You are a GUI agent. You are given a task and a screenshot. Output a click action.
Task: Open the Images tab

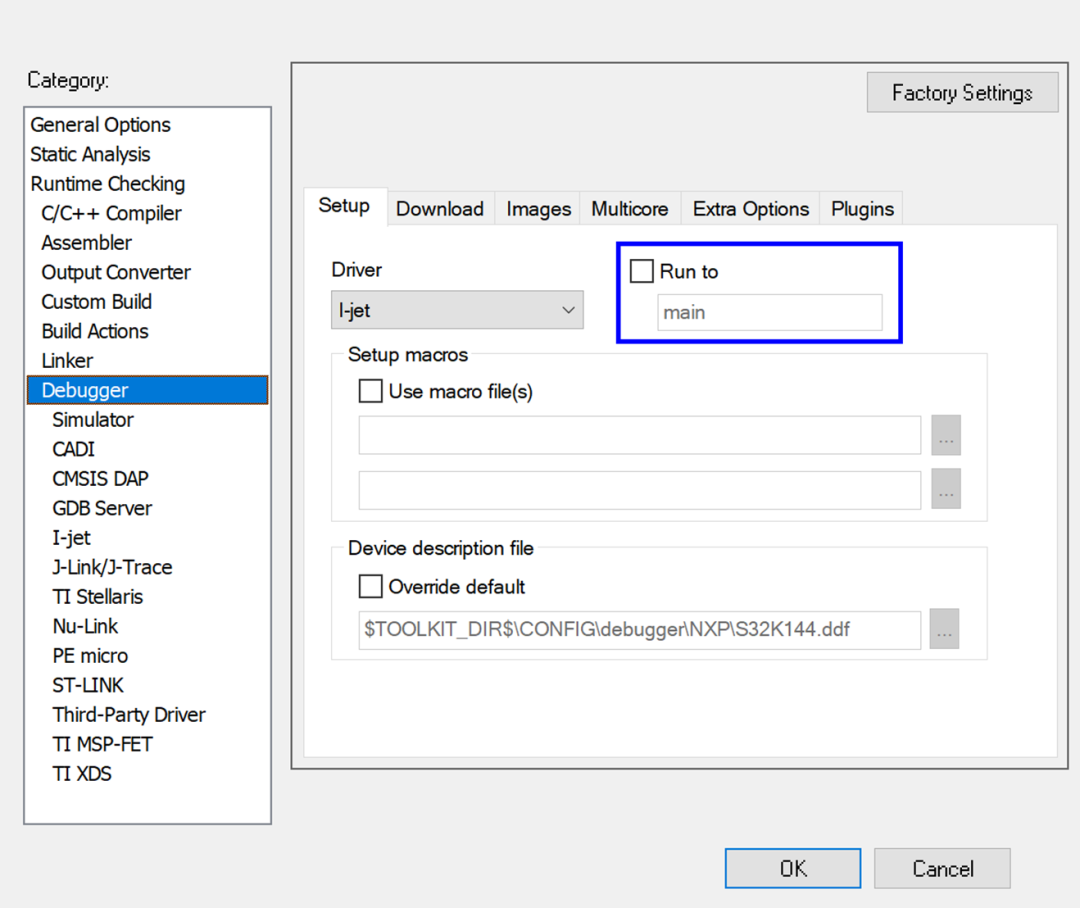click(537, 208)
